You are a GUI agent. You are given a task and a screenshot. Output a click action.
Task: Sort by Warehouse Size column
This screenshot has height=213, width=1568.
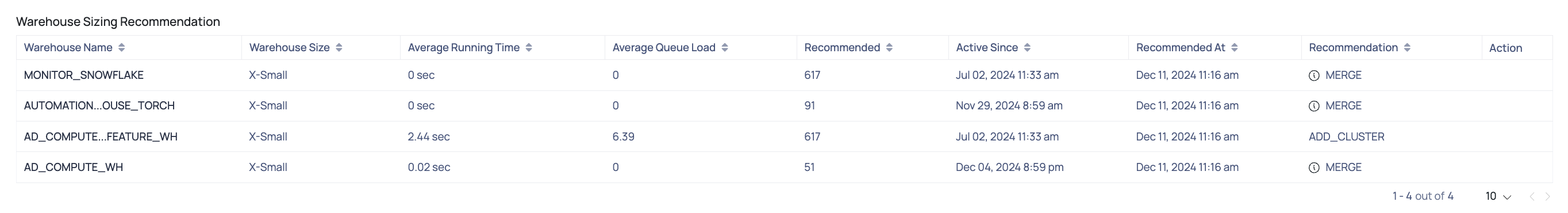339,48
